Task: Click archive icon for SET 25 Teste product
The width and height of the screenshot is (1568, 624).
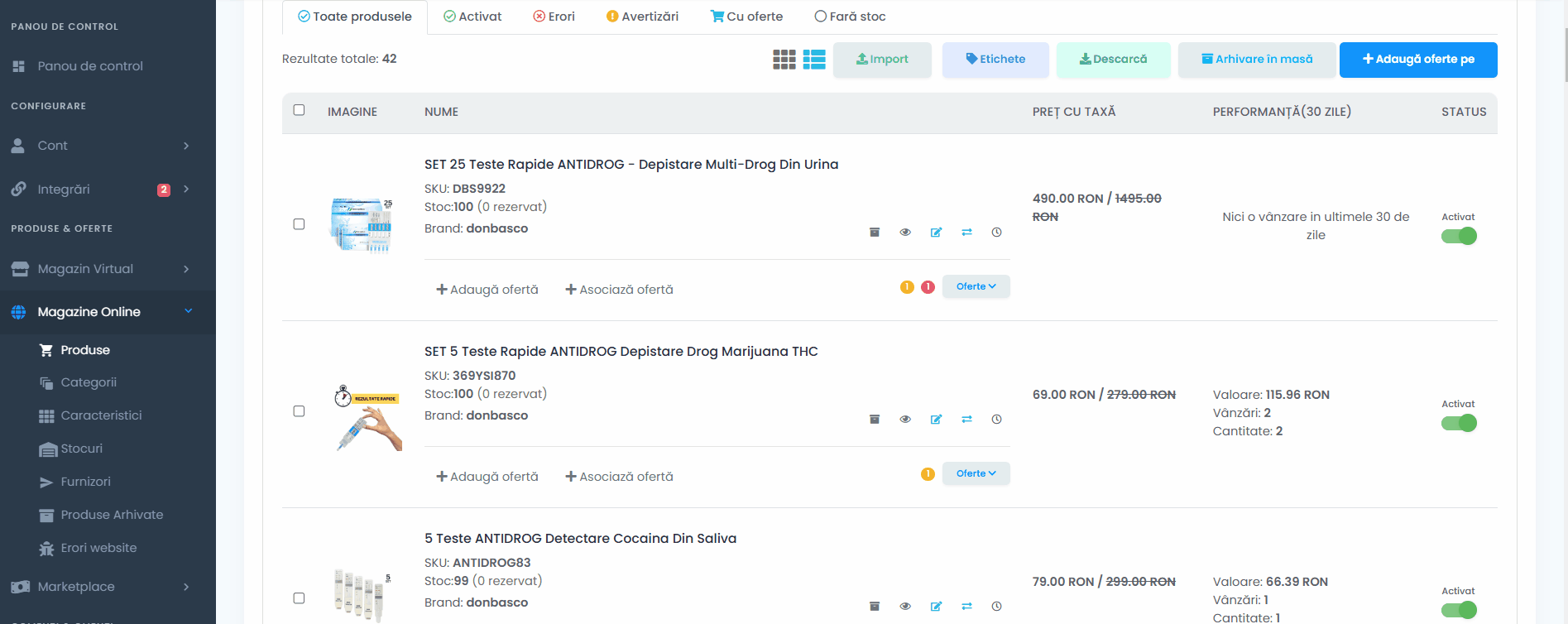Action: [875, 233]
